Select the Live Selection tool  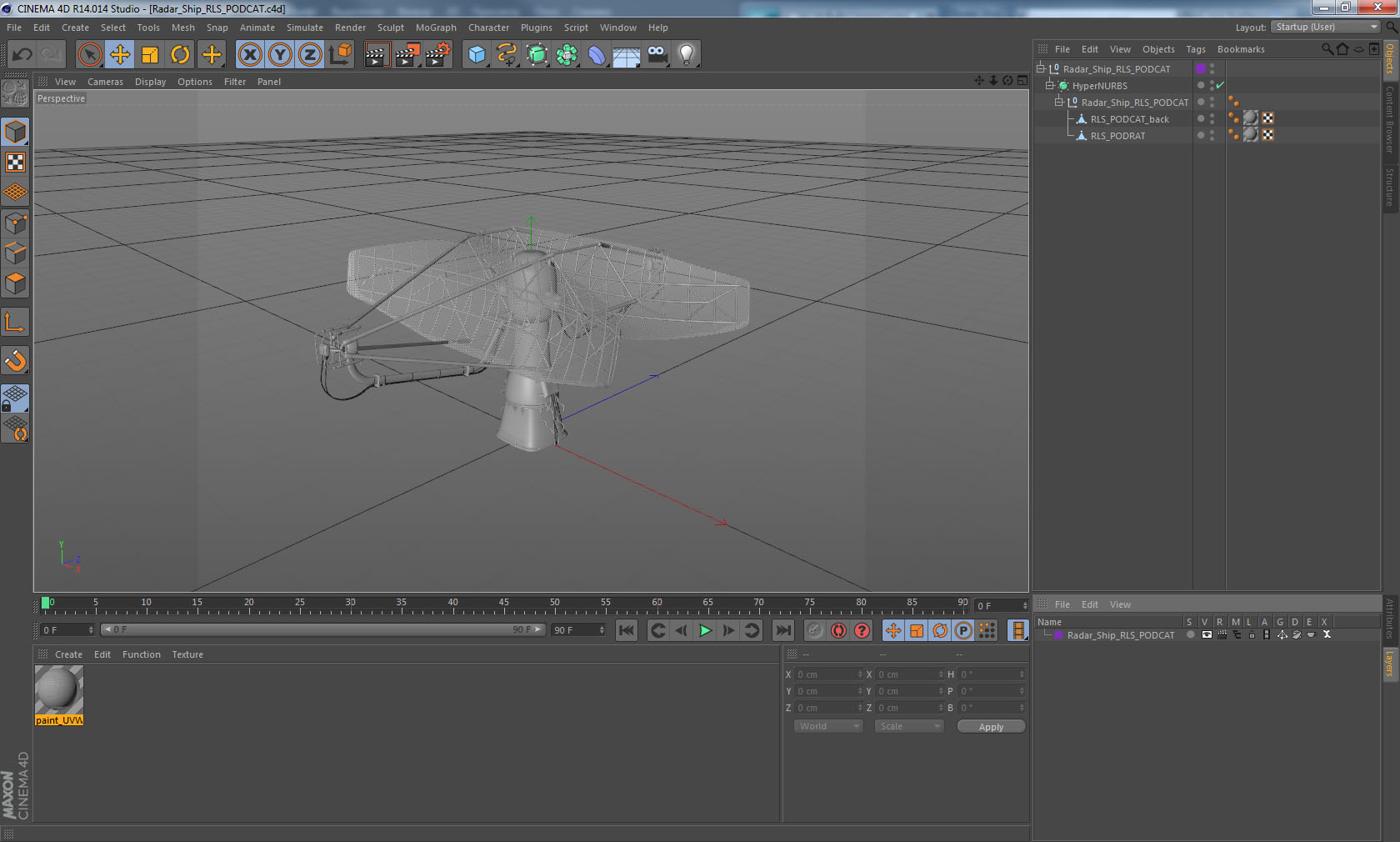89,55
